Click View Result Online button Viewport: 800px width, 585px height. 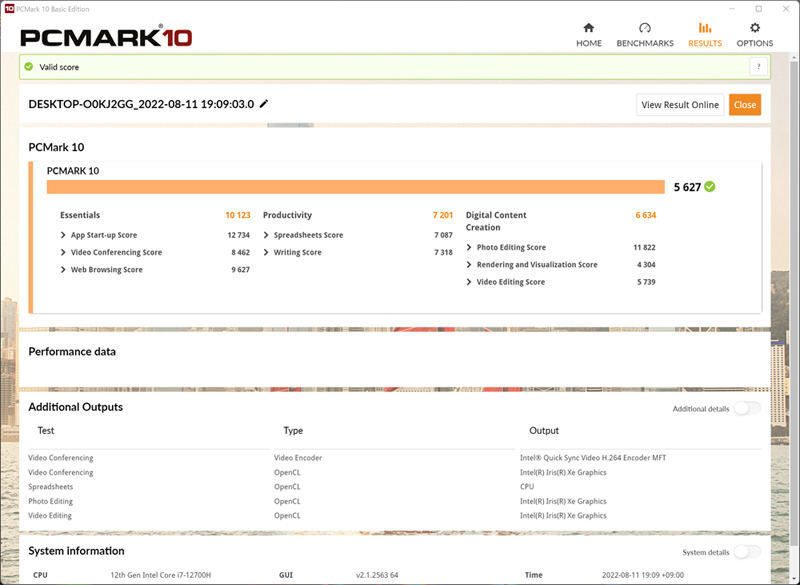tap(680, 105)
